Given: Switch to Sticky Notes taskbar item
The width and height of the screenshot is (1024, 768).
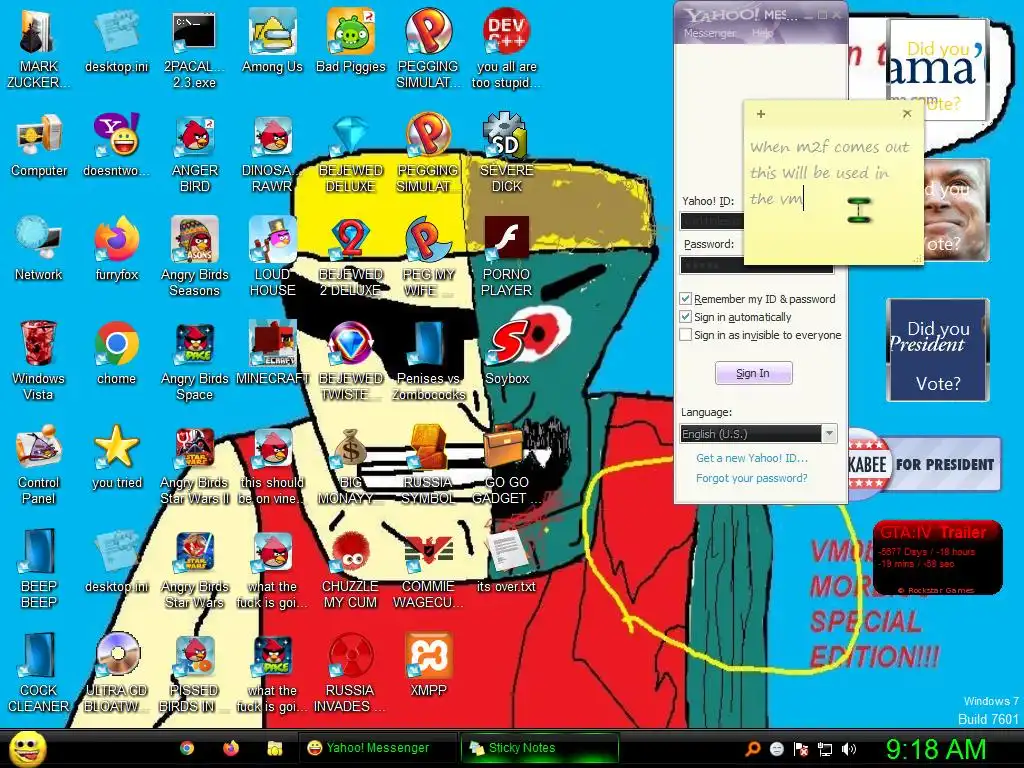Looking at the screenshot, I should 539,748.
